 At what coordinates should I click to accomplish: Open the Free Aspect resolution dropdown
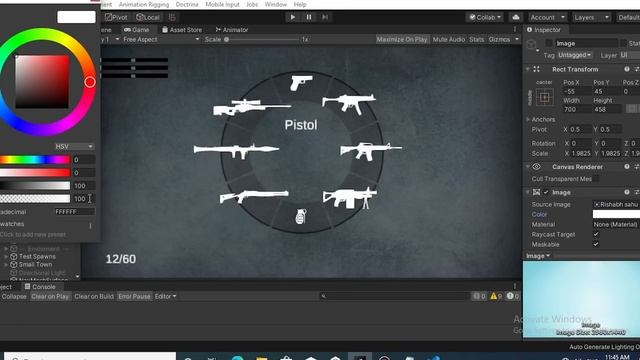coord(161,40)
